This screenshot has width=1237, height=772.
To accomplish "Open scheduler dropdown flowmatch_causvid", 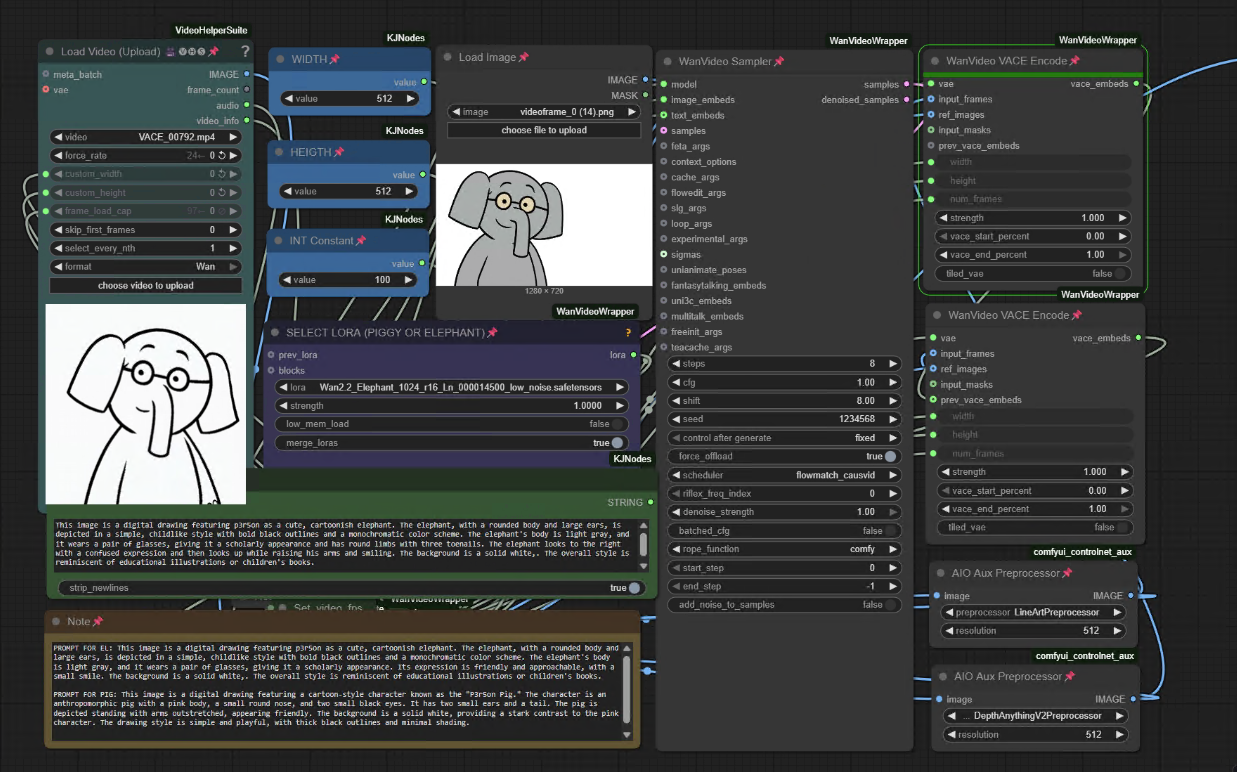I will point(784,475).
